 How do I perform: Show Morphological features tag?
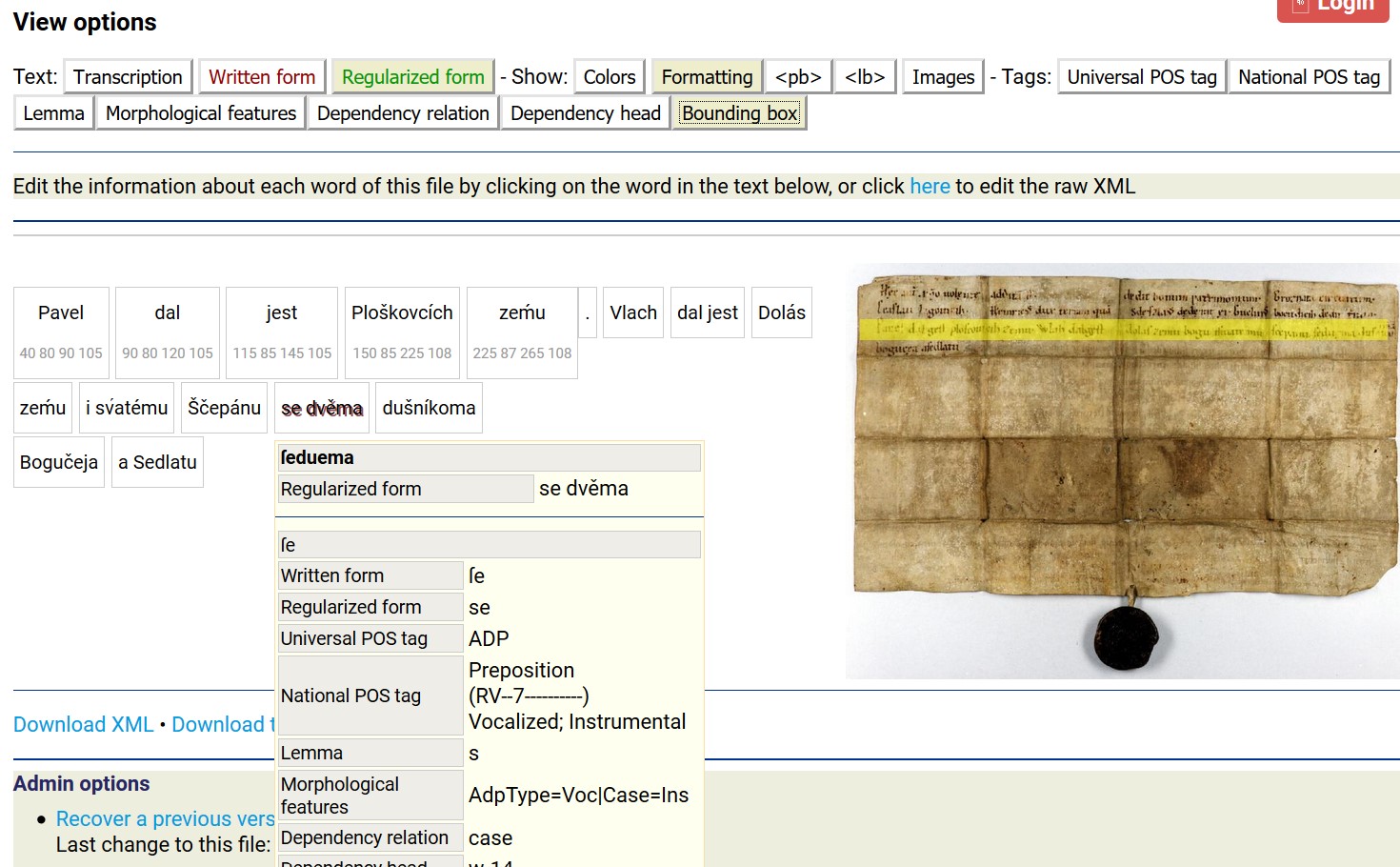201,113
